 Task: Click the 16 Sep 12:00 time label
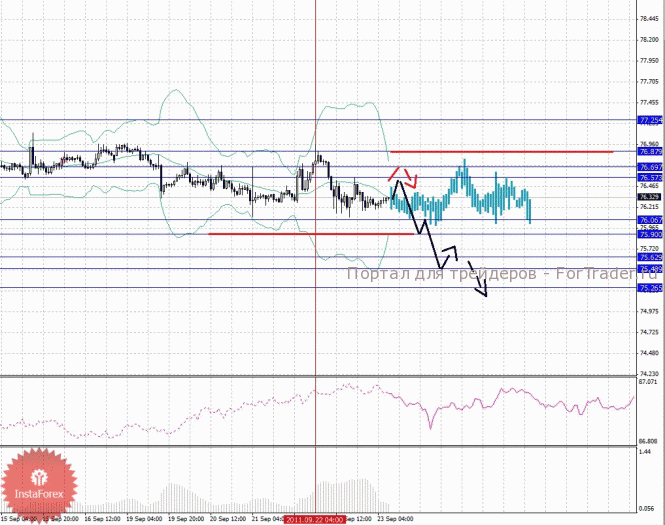click(103, 519)
